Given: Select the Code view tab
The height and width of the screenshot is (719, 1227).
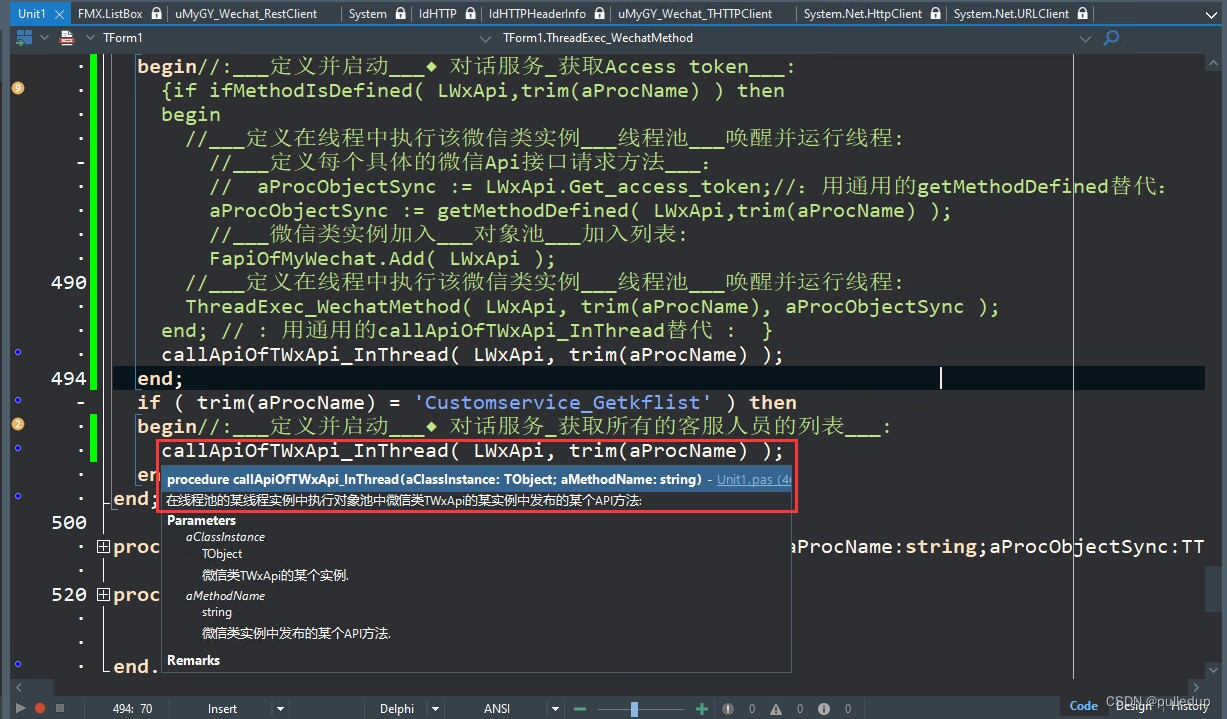Looking at the screenshot, I should (x=1083, y=706).
